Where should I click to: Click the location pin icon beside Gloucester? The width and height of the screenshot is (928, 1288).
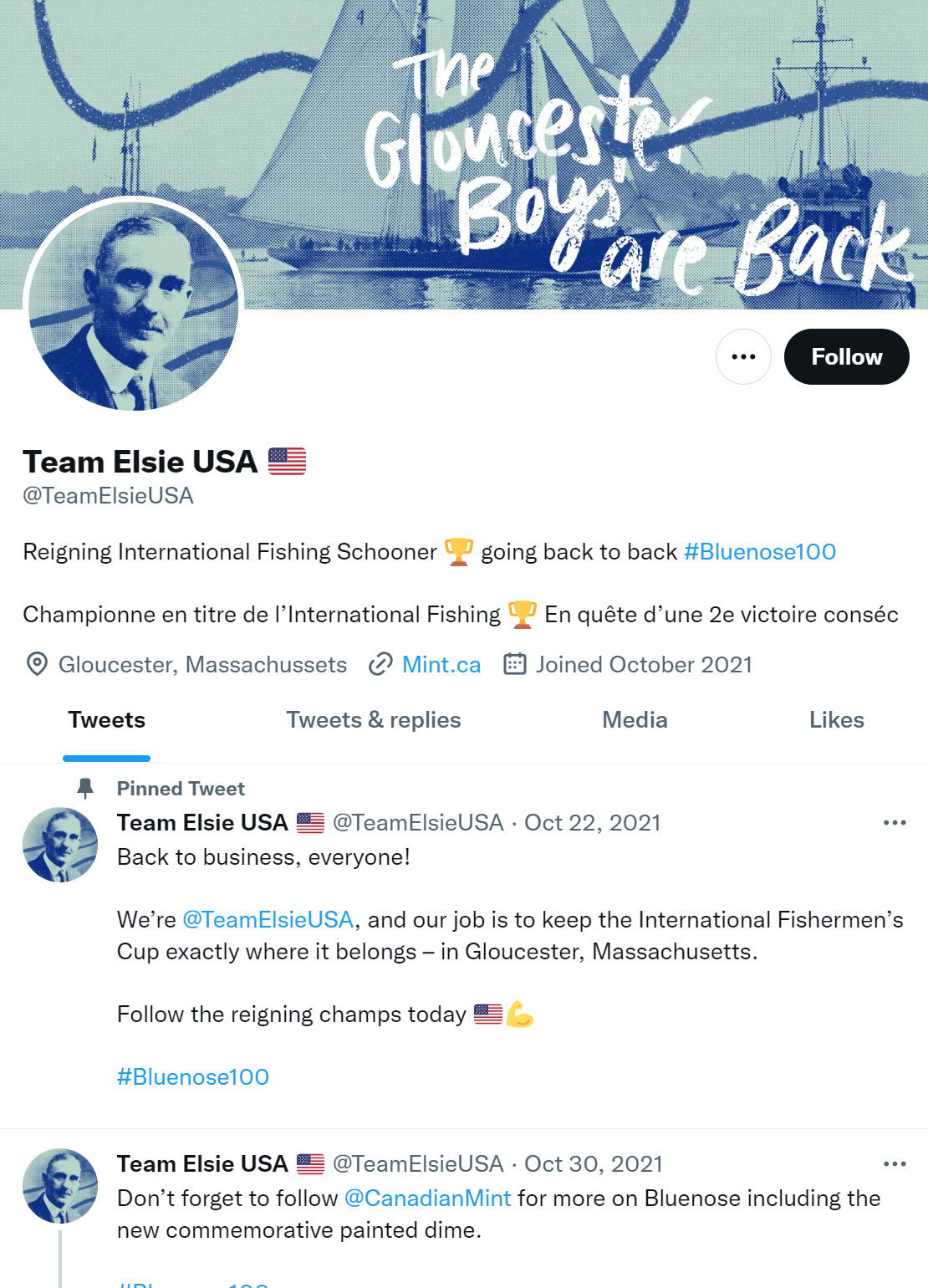tap(37, 664)
